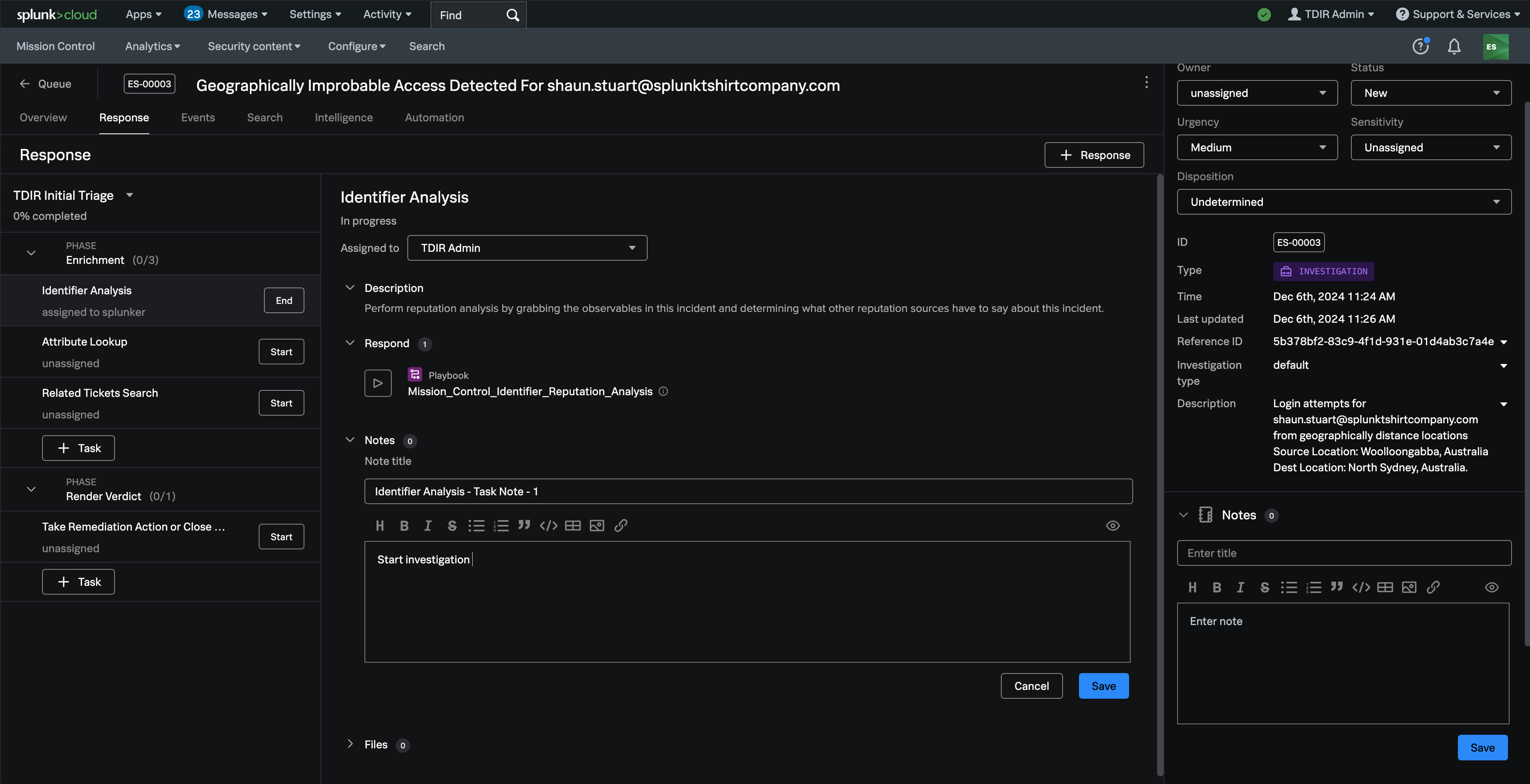The height and width of the screenshot is (784, 1530).
Task: Switch to the Events tab
Action: (198, 118)
